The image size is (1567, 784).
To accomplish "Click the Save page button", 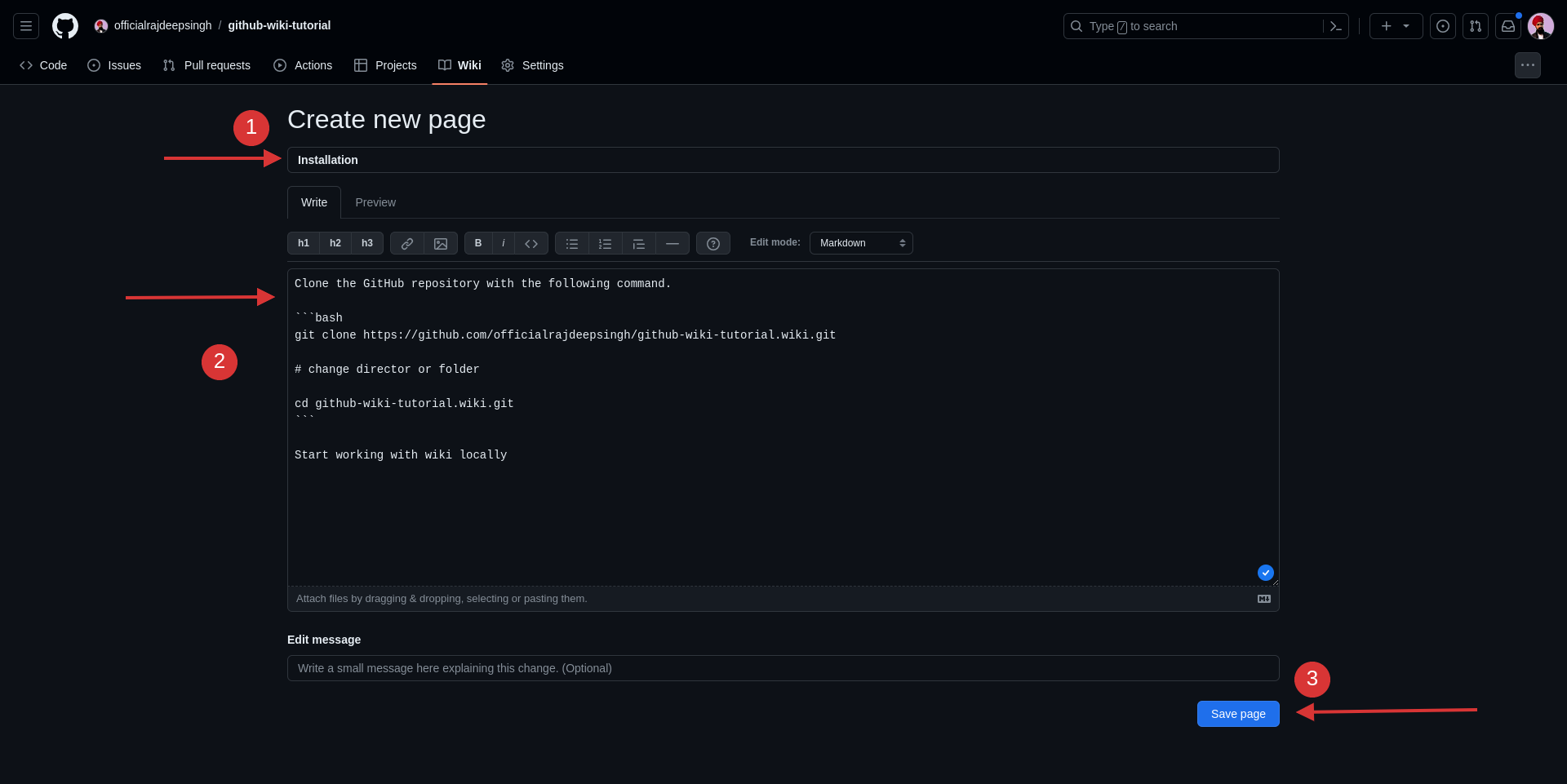I will 1238,714.
